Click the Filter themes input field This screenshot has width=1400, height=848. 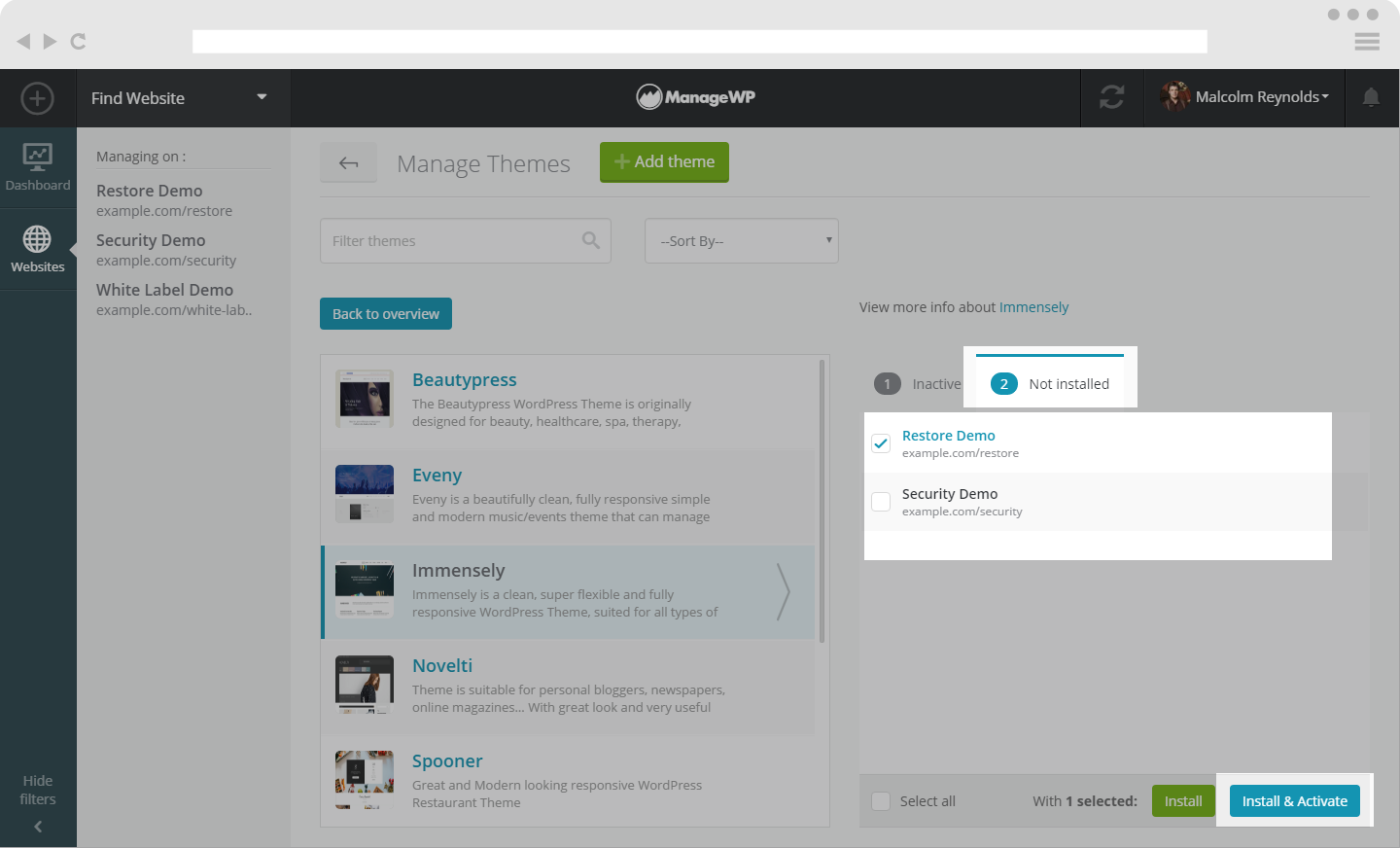466,240
